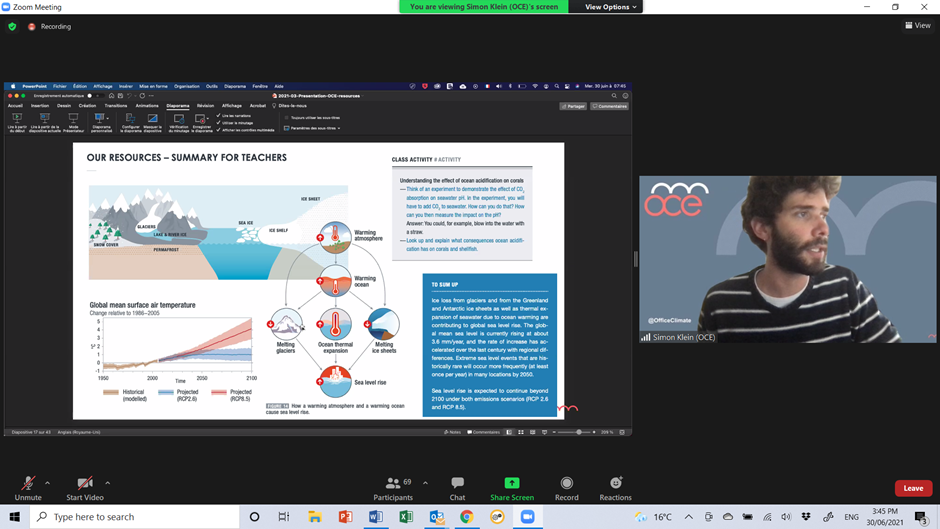Click the Unmute microphone icon
This screenshot has width=940, height=529.
[x=28, y=484]
